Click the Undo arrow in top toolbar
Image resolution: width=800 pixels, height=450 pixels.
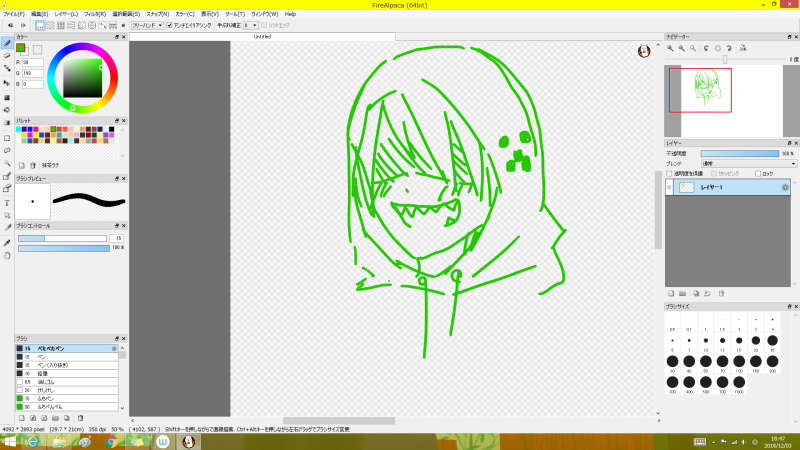pos(10,25)
